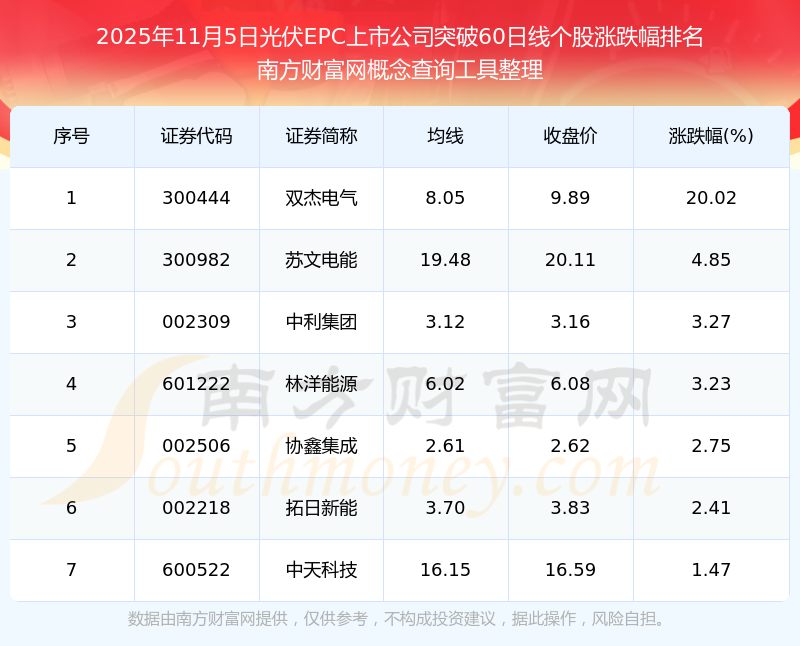Screen dimensions: 800x646
Task: Click moving average value 19.48
Action: click(445, 260)
